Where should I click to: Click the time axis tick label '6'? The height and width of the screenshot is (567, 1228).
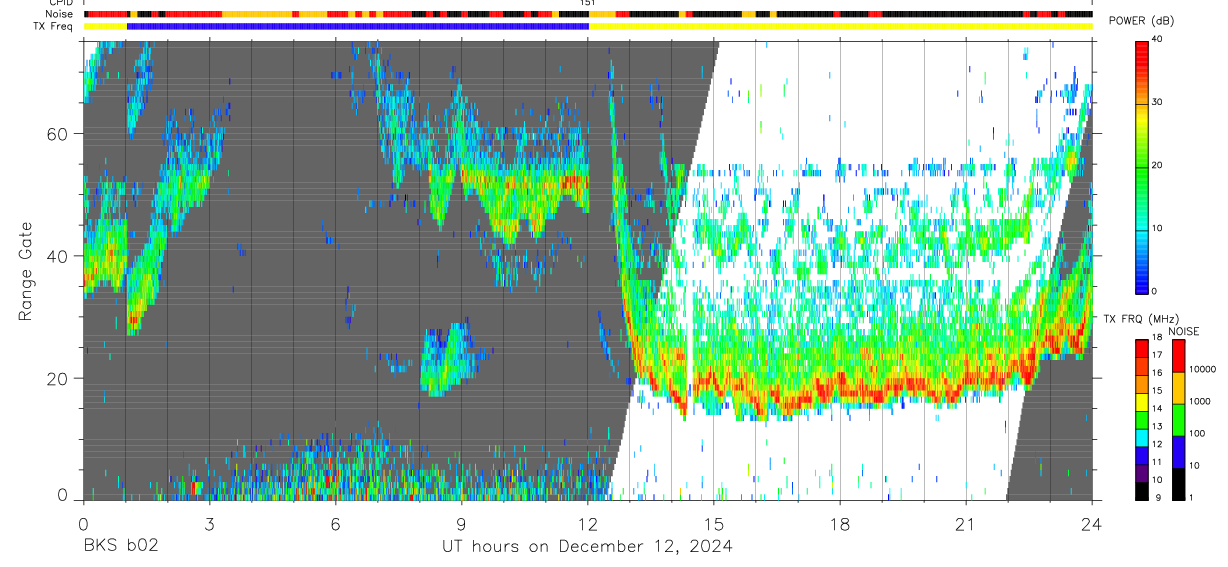point(335,524)
